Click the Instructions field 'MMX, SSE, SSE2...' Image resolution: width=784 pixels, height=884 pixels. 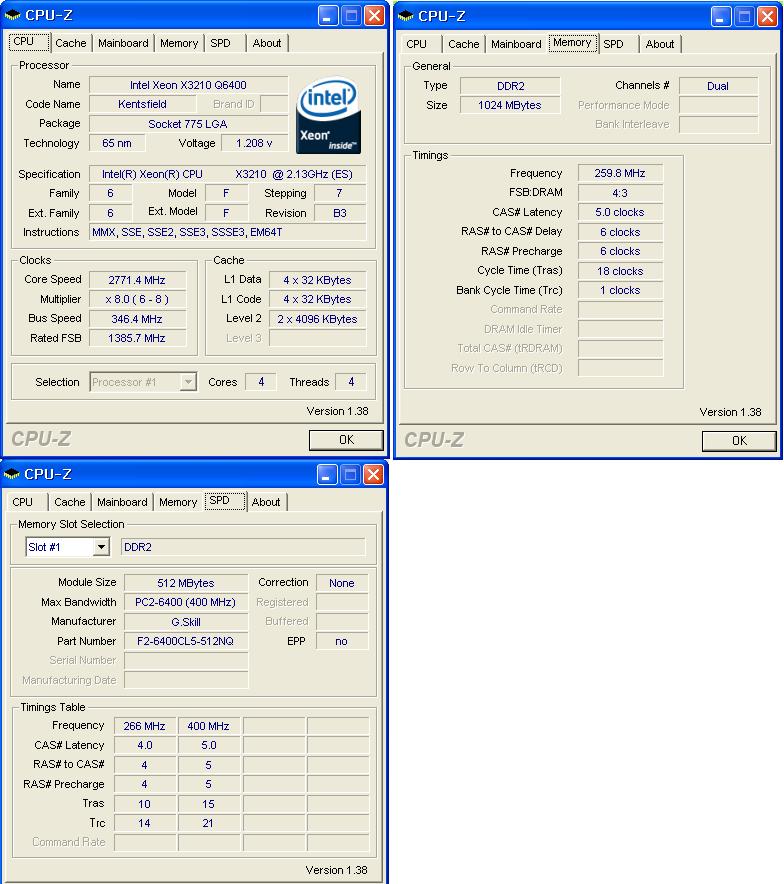pyautogui.click(x=227, y=232)
